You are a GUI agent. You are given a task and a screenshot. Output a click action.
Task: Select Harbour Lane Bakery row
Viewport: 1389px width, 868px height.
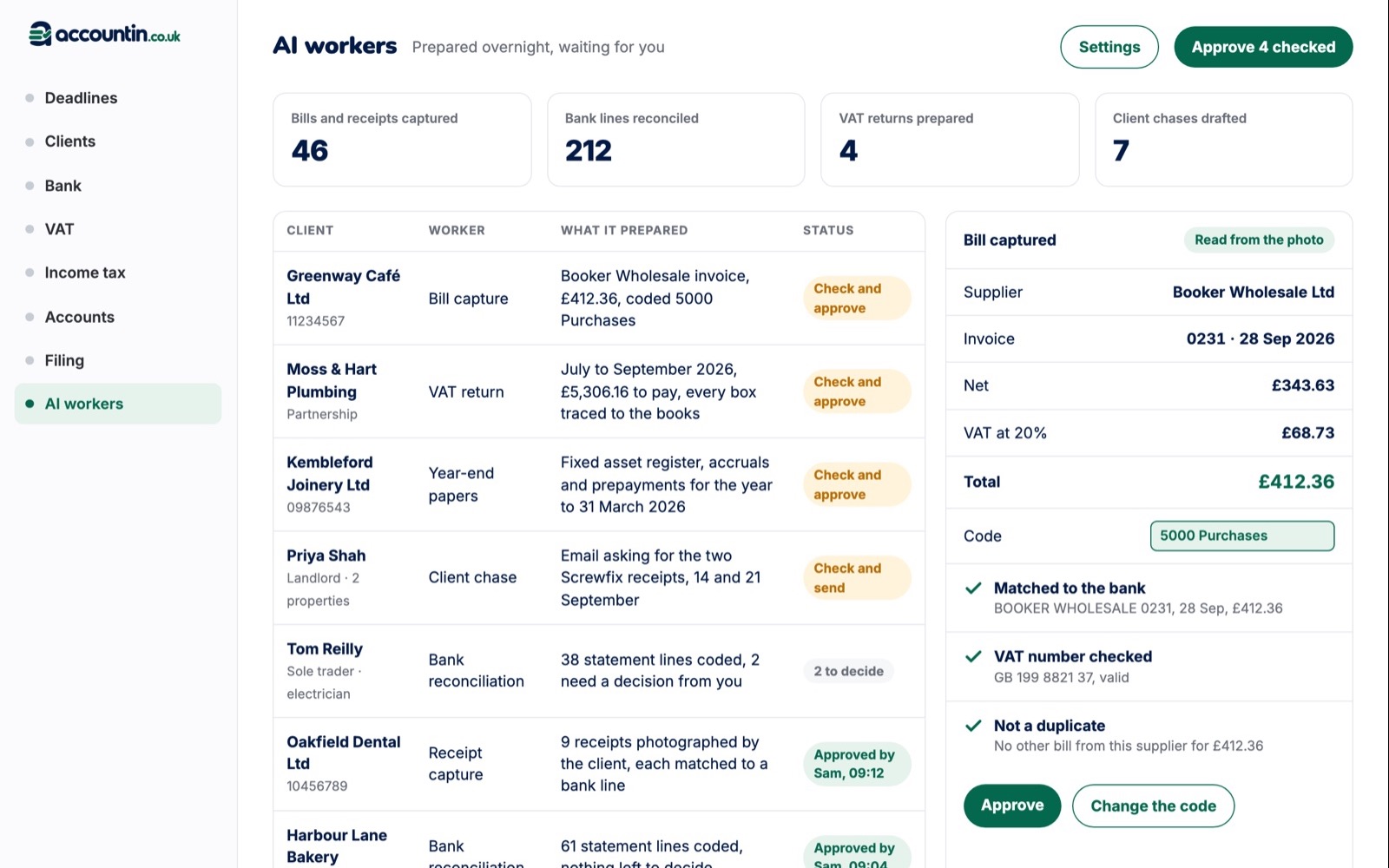click(x=599, y=840)
